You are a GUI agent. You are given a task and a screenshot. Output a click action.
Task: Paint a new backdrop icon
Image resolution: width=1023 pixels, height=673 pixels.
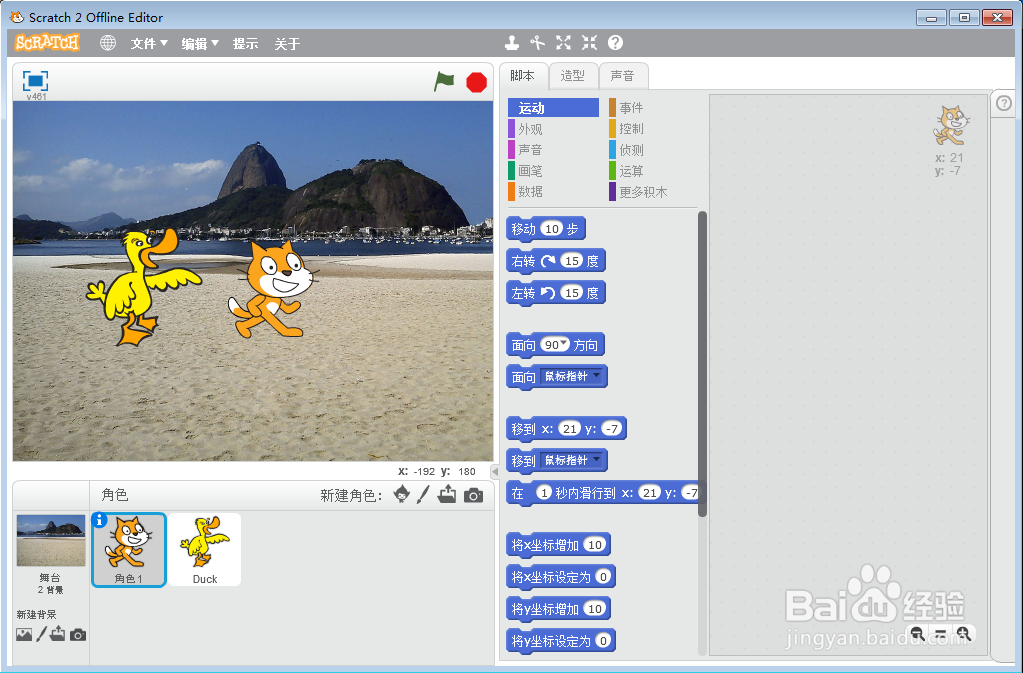pyautogui.click(x=41, y=634)
